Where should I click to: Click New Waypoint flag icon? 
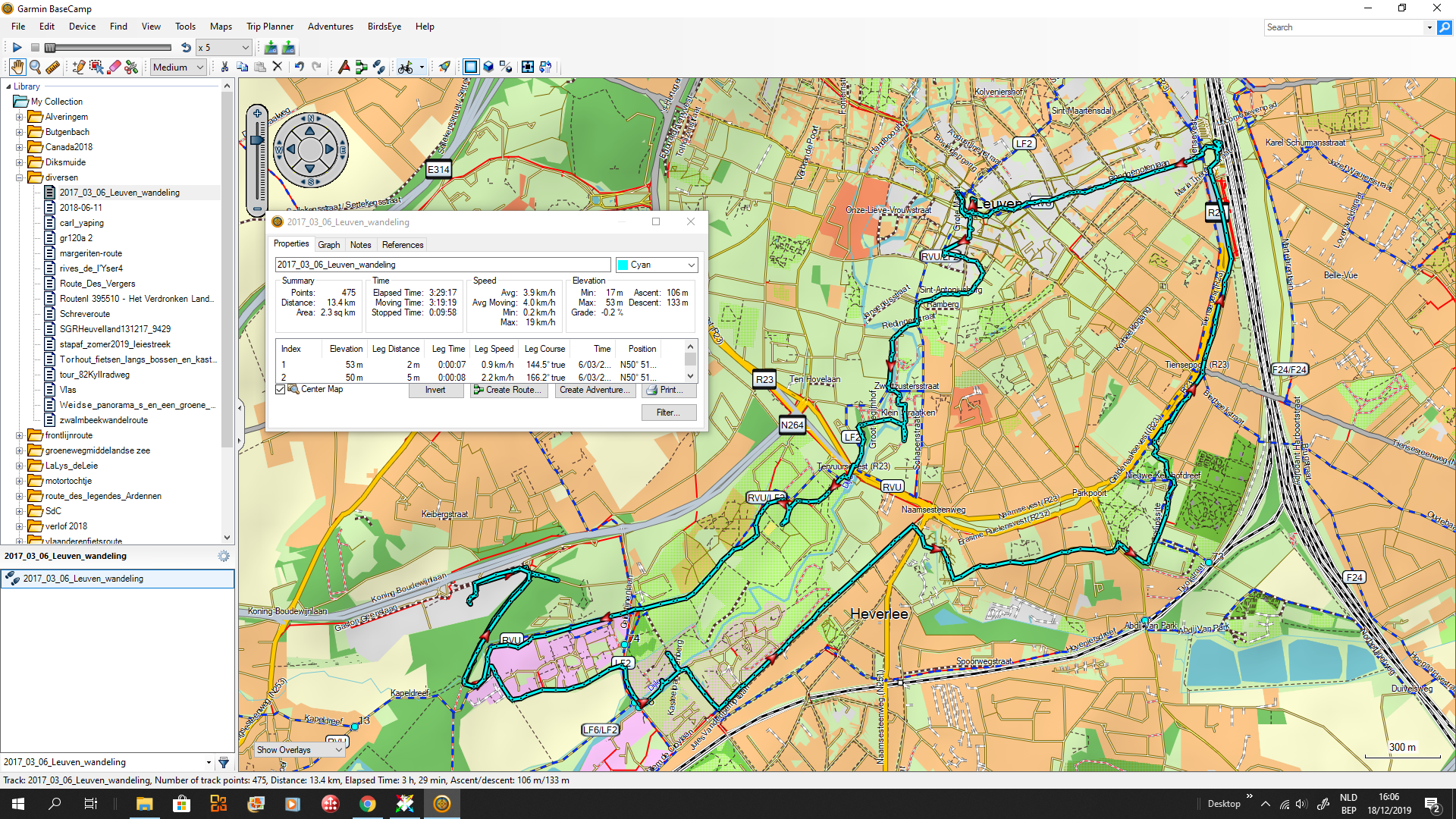pos(344,67)
